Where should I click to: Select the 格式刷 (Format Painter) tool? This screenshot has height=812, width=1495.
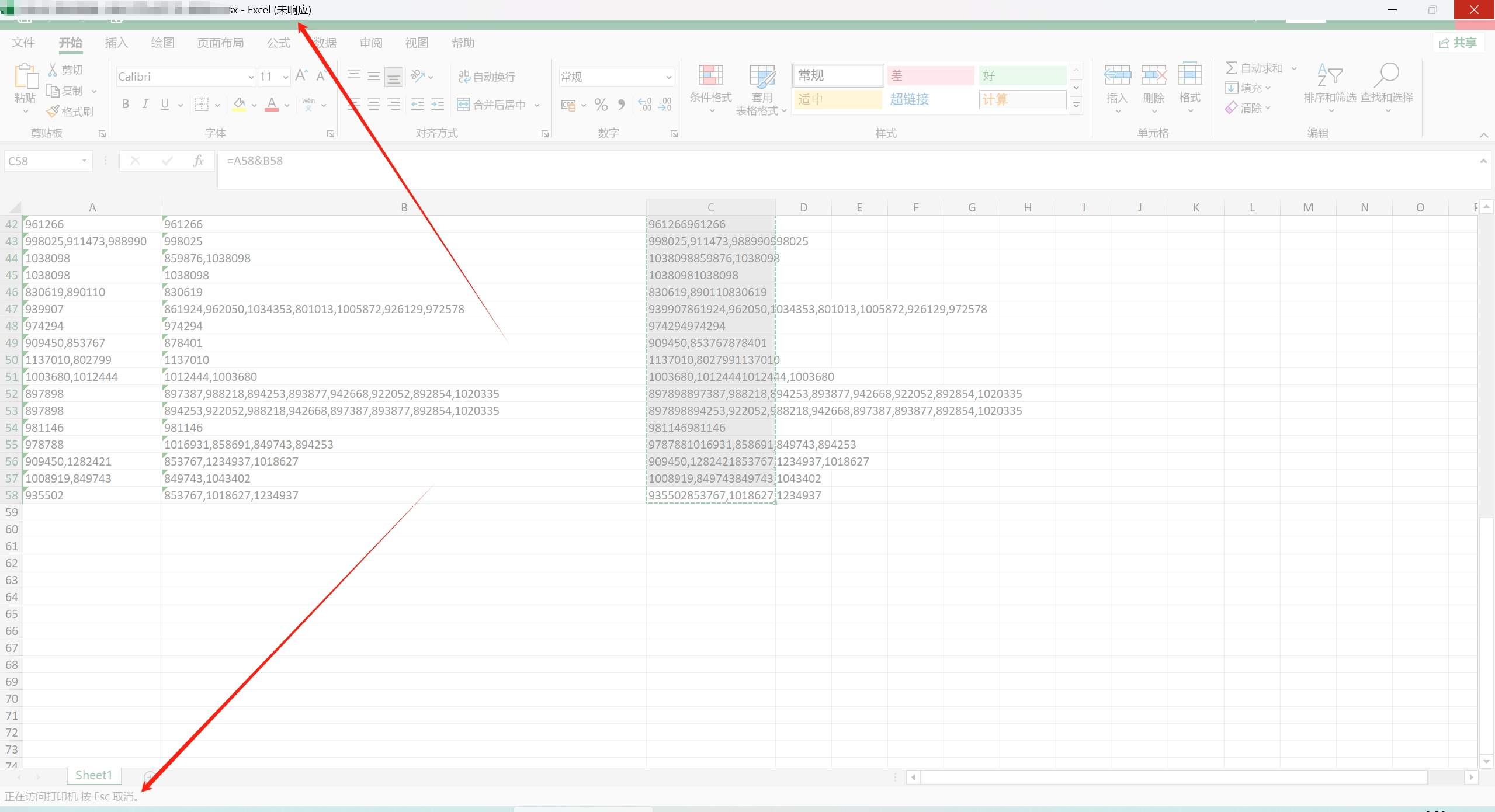[x=70, y=111]
